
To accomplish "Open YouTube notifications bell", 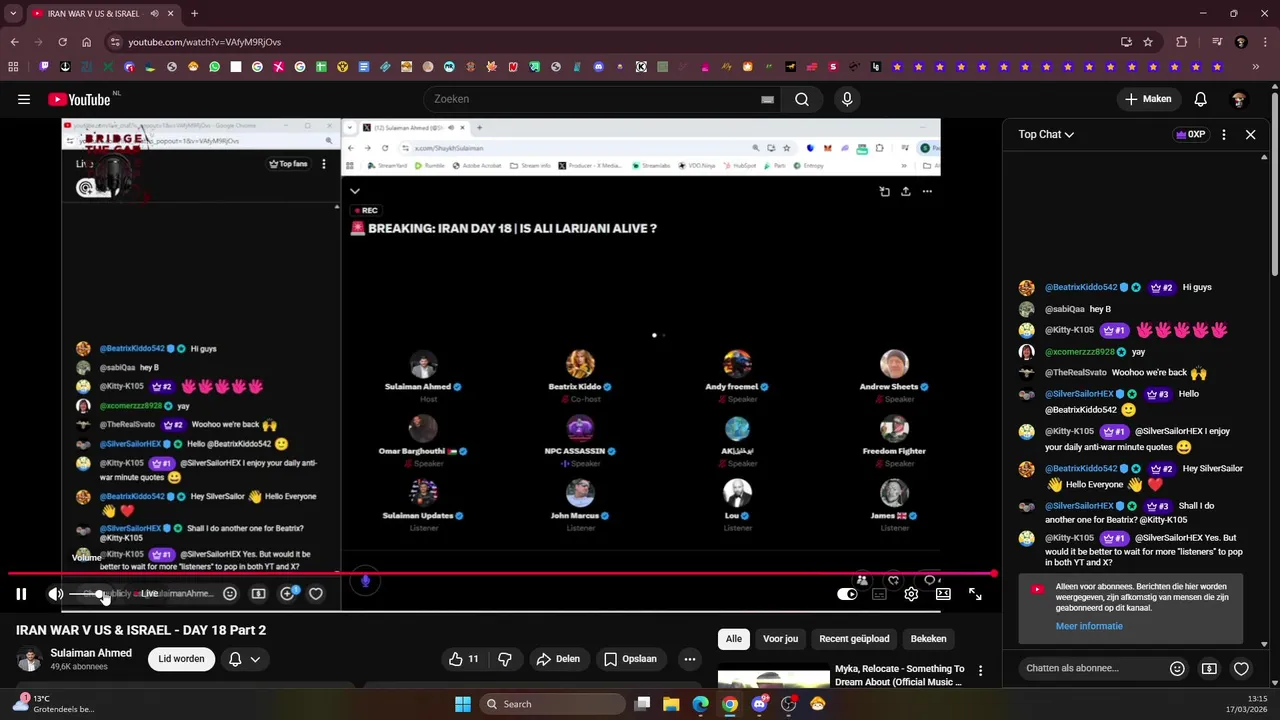I will (x=1200, y=99).
